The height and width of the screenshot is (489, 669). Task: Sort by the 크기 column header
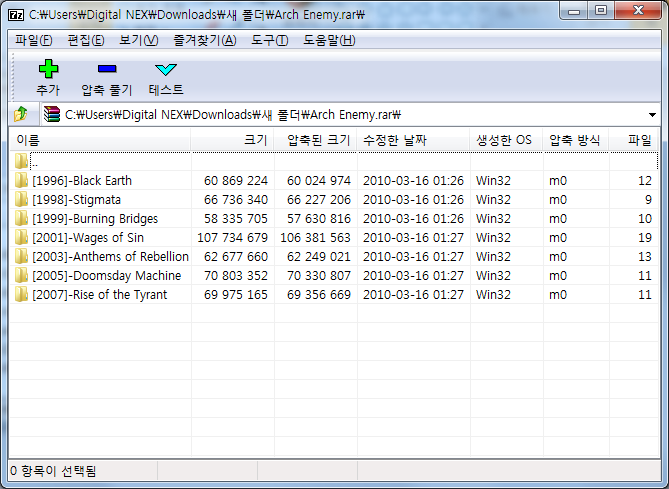point(233,140)
